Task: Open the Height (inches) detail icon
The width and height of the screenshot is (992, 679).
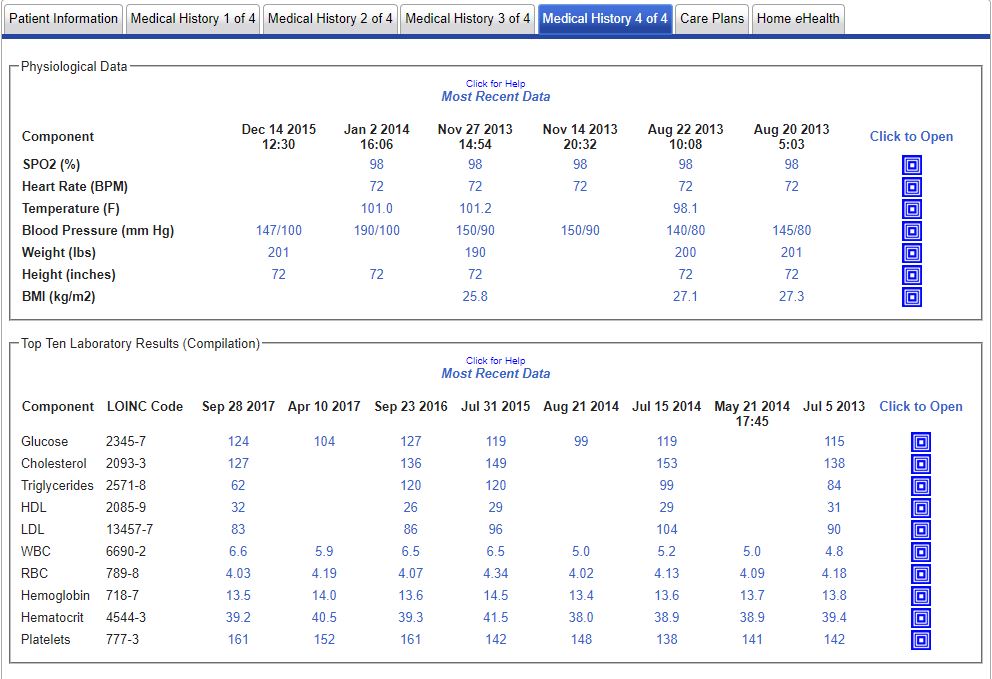Action: click(912, 275)
